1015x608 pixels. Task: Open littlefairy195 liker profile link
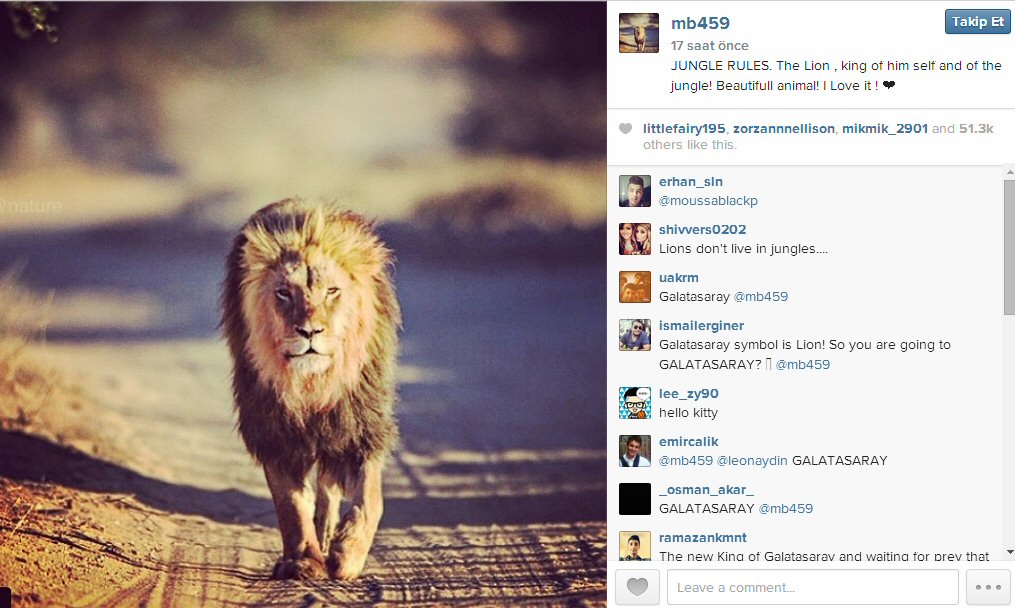[x=684, y=129]
